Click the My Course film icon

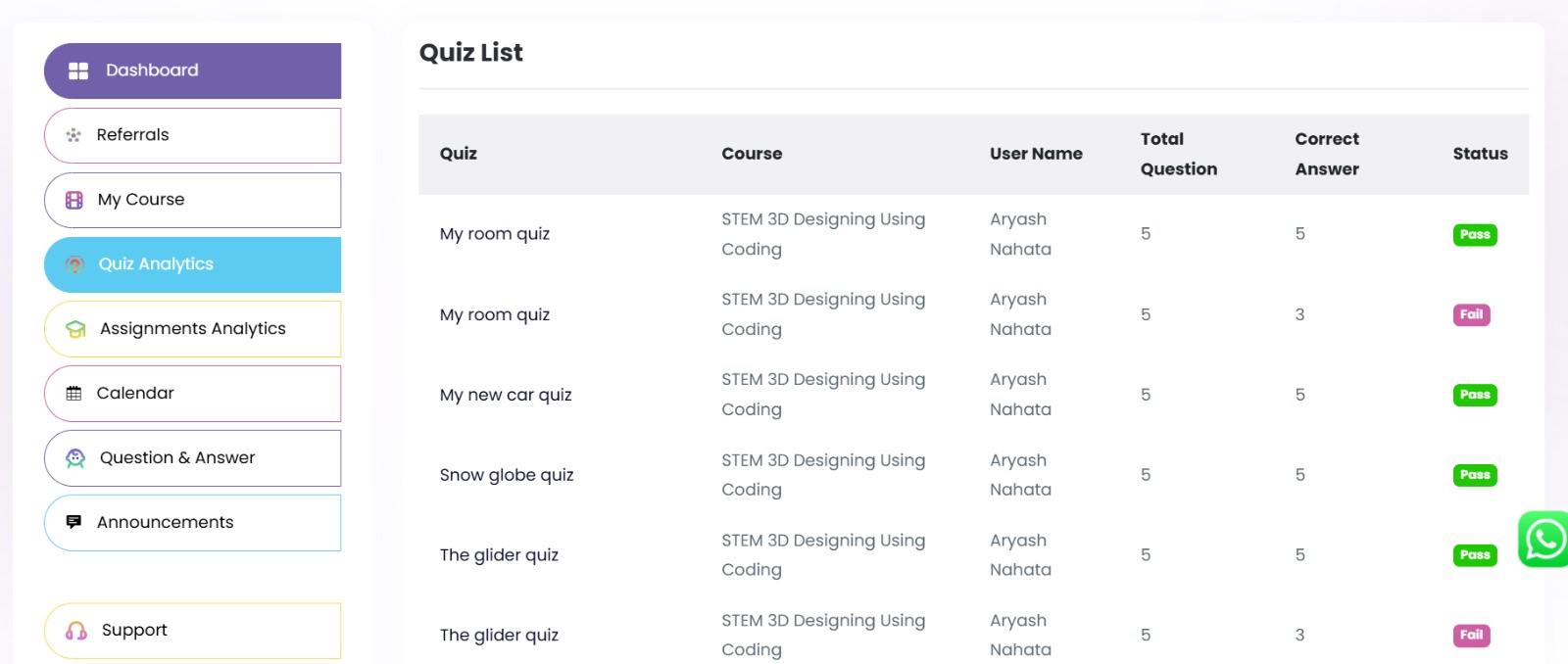74,200
